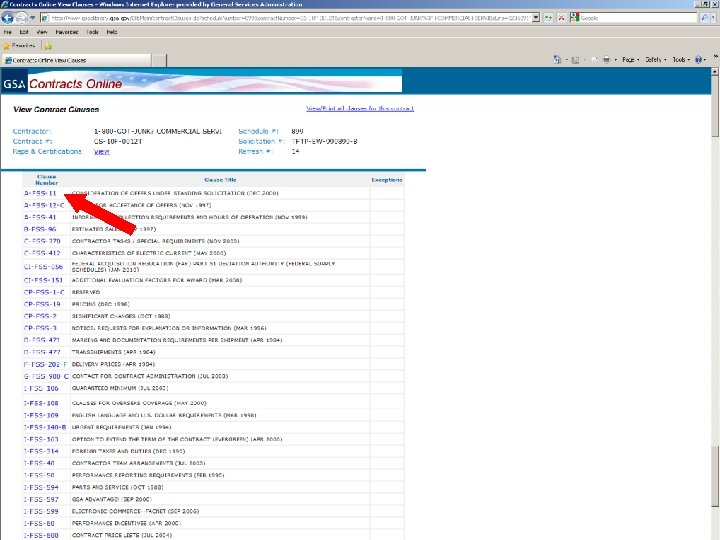Open the search provider options dropdown arrow
The height and width of the screenshot is (540, 720).
[x=713, y=18]
